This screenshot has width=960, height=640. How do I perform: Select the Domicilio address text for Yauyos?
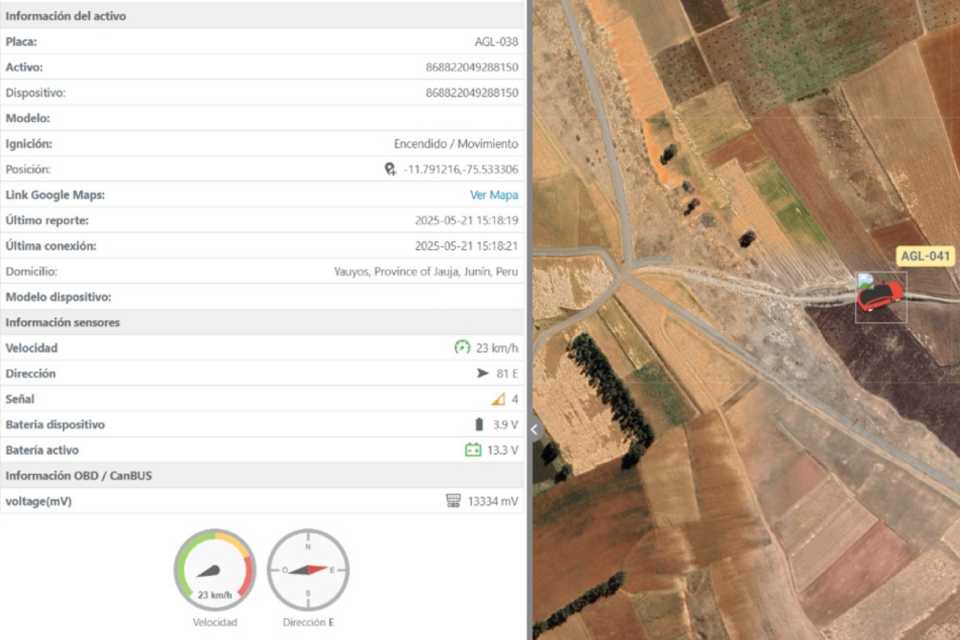coord(426,272)
